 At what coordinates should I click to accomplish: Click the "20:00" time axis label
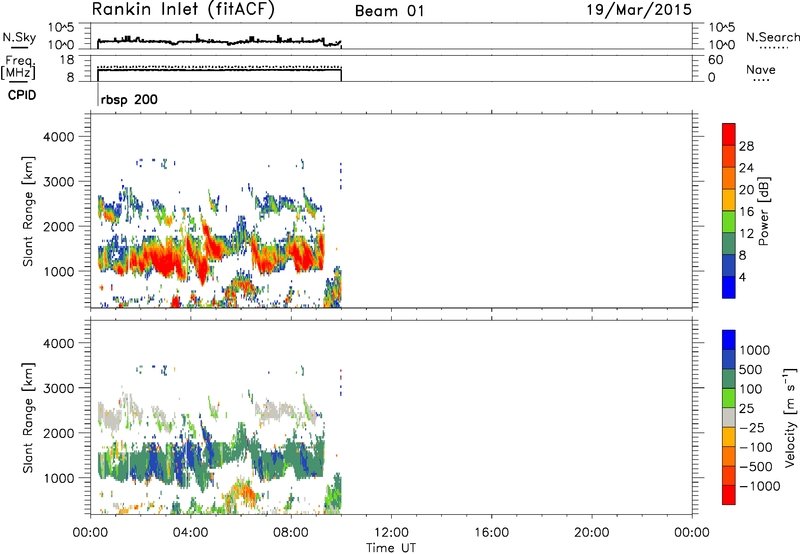point(591,533)
